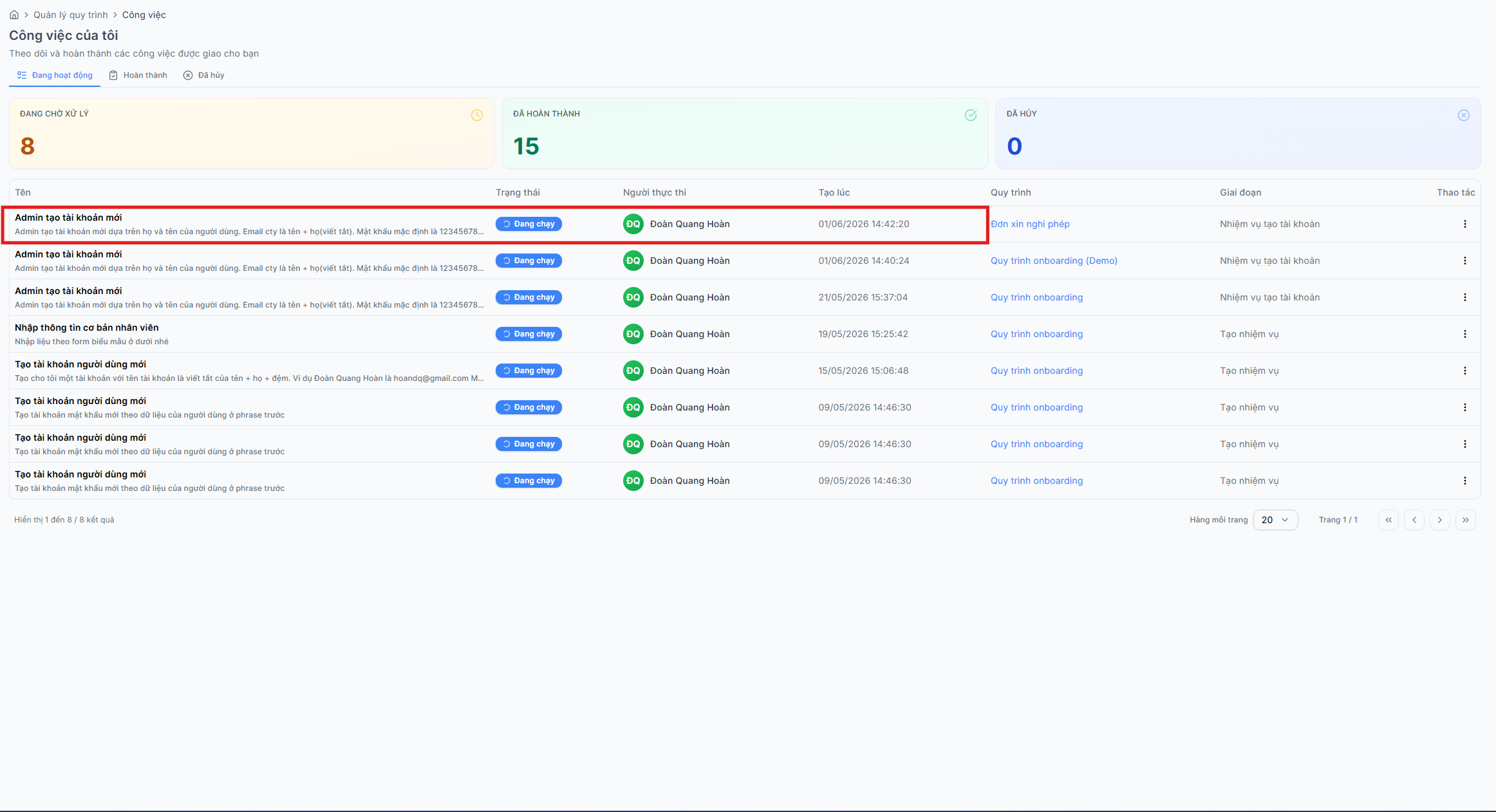The width and height of the screenshot is (1496, 812).
Task: Open Quy trình onboarding (Demo) link
Action: pyautogui.click(x=1054, y=261)
